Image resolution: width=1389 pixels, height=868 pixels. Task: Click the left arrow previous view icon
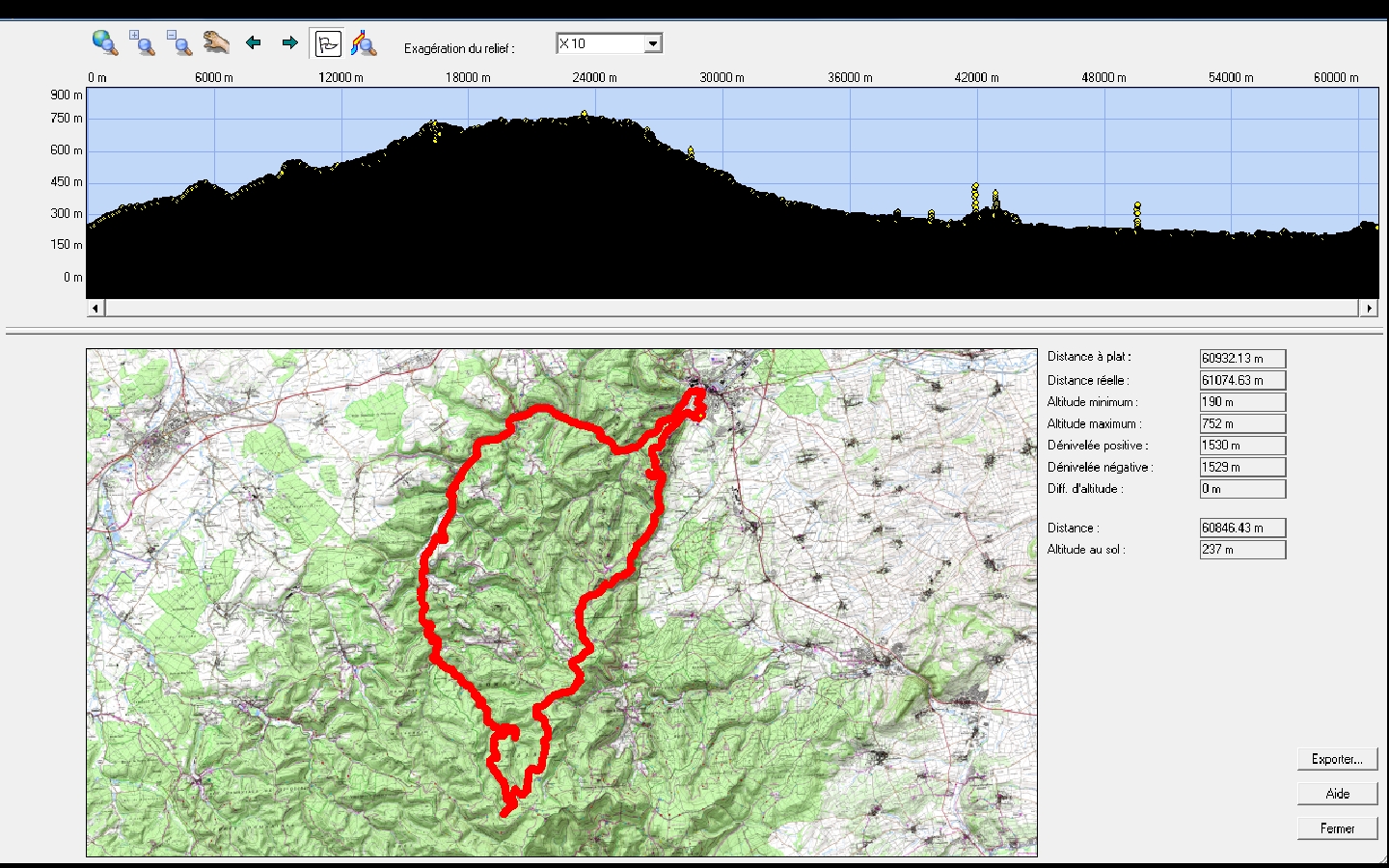click(x=254, y=42)
